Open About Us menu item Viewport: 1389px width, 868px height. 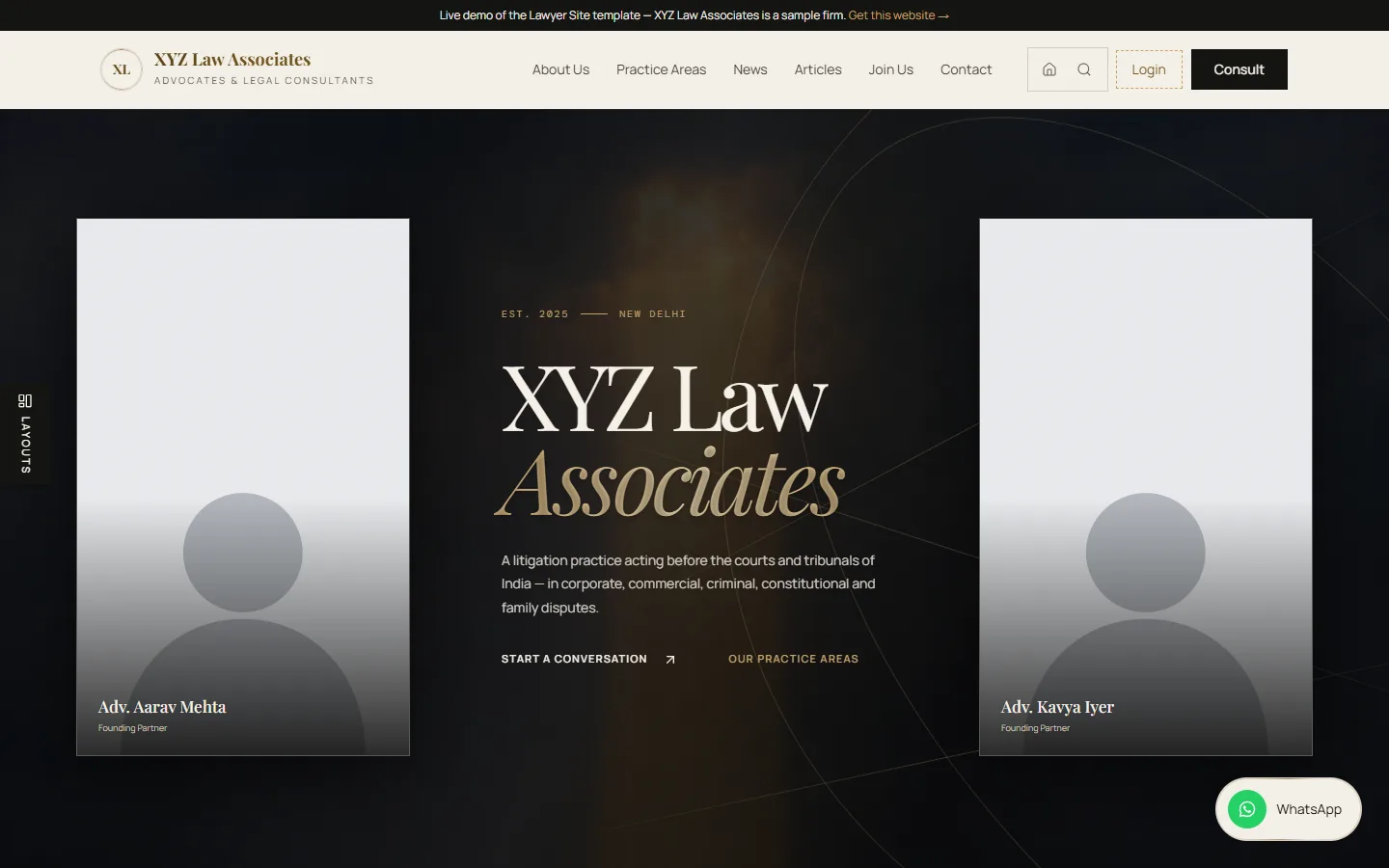click(560, 69)
